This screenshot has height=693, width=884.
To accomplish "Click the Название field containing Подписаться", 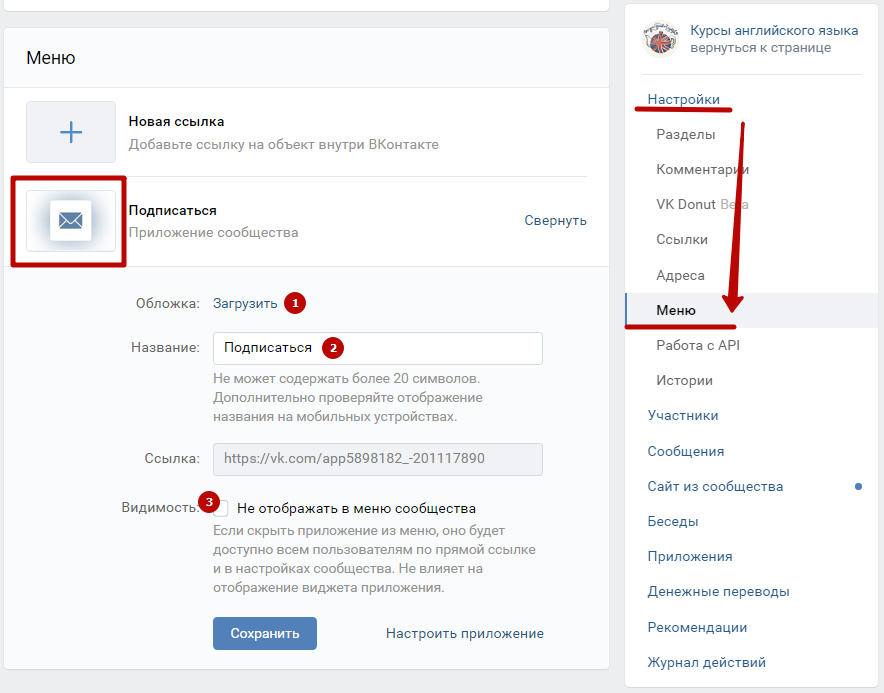I will pyautogui.click(x=378, y=348).
